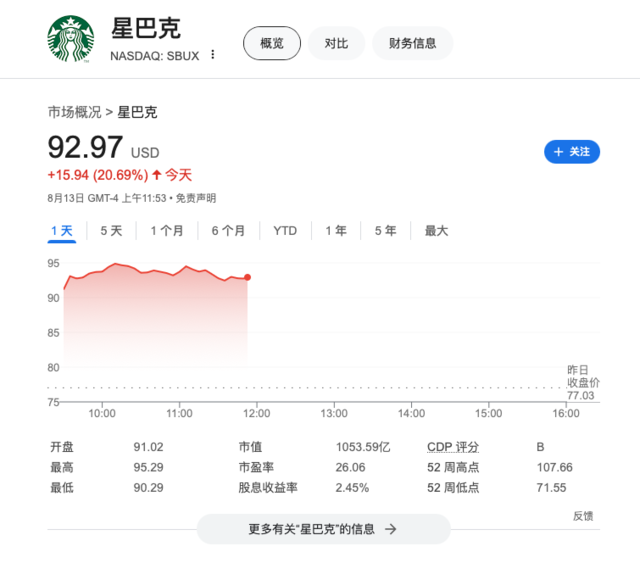
Task: Click the 市盈率 value 26.06
Action: point(350,467)
